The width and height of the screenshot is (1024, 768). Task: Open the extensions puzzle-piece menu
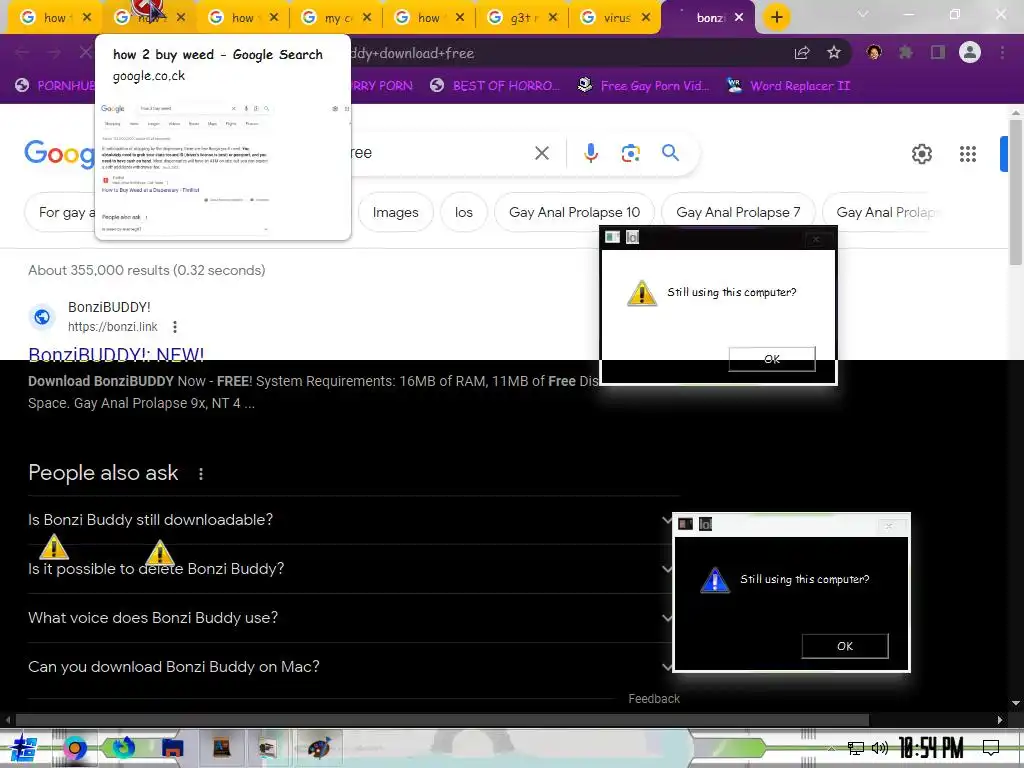click(x=906, y=52)
